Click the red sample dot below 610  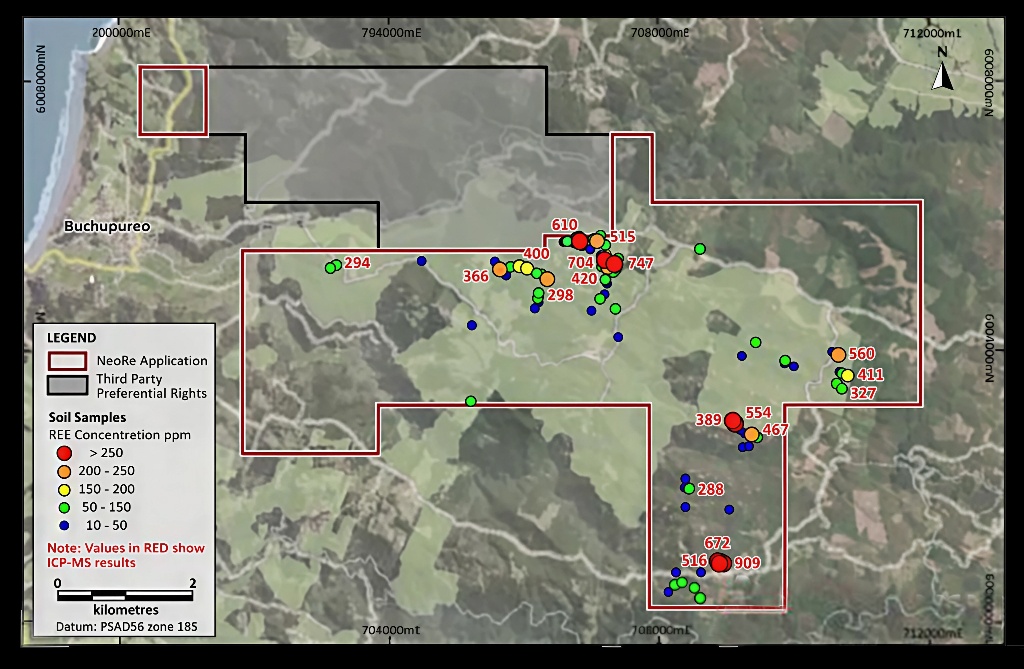579,241
